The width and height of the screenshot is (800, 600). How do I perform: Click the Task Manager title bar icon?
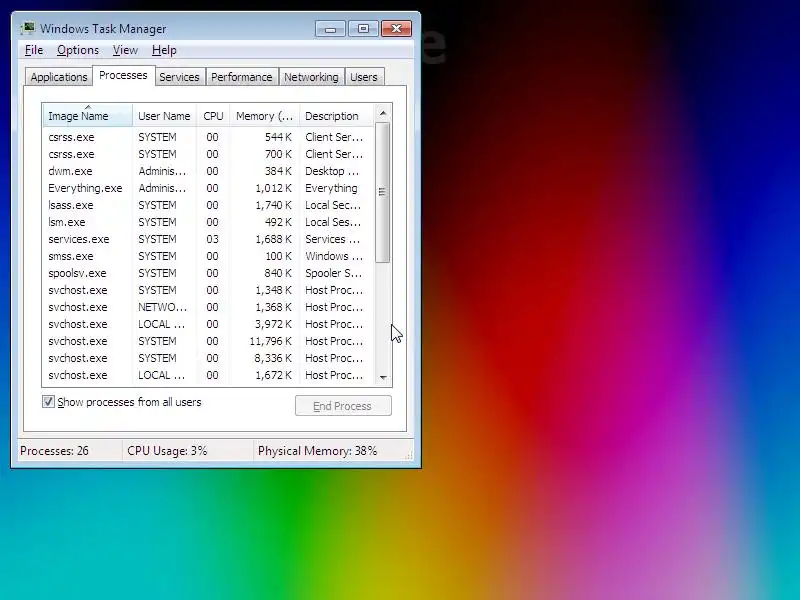[28, 28]
